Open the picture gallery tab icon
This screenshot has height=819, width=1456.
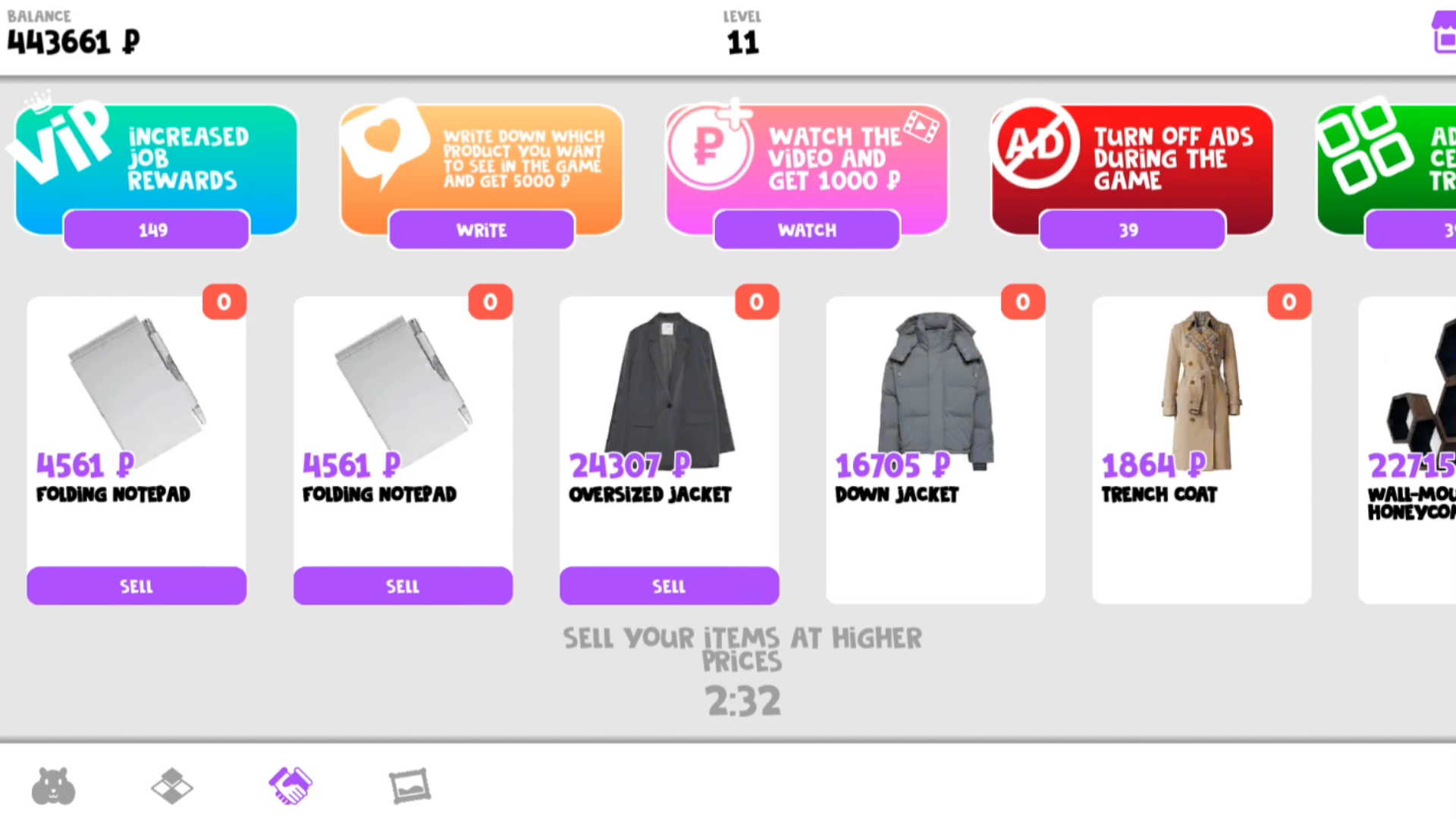409,786
